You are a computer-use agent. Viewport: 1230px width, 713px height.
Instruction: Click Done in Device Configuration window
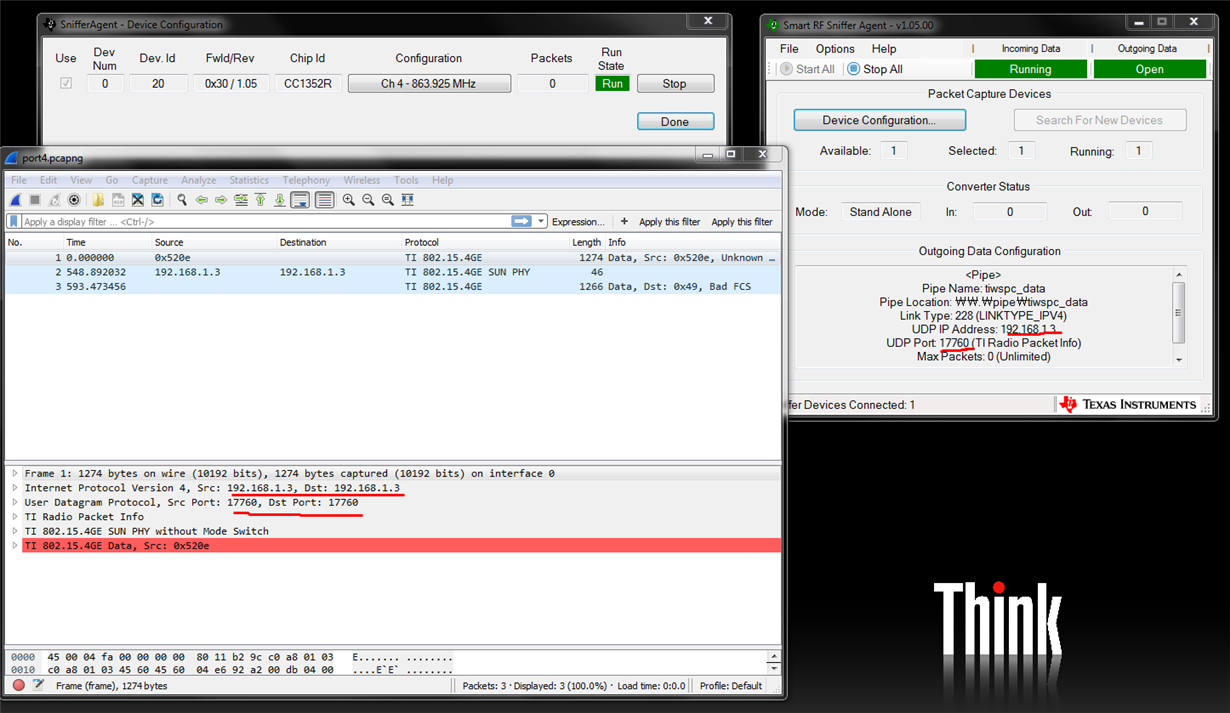[x=675, y=121]
